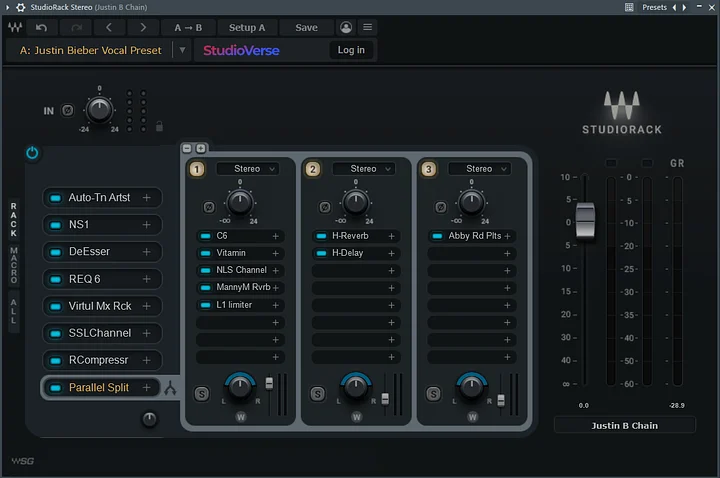Viewport: 720px width, 478px height.
Task: Open the user account icon
Action: (346, 28)
